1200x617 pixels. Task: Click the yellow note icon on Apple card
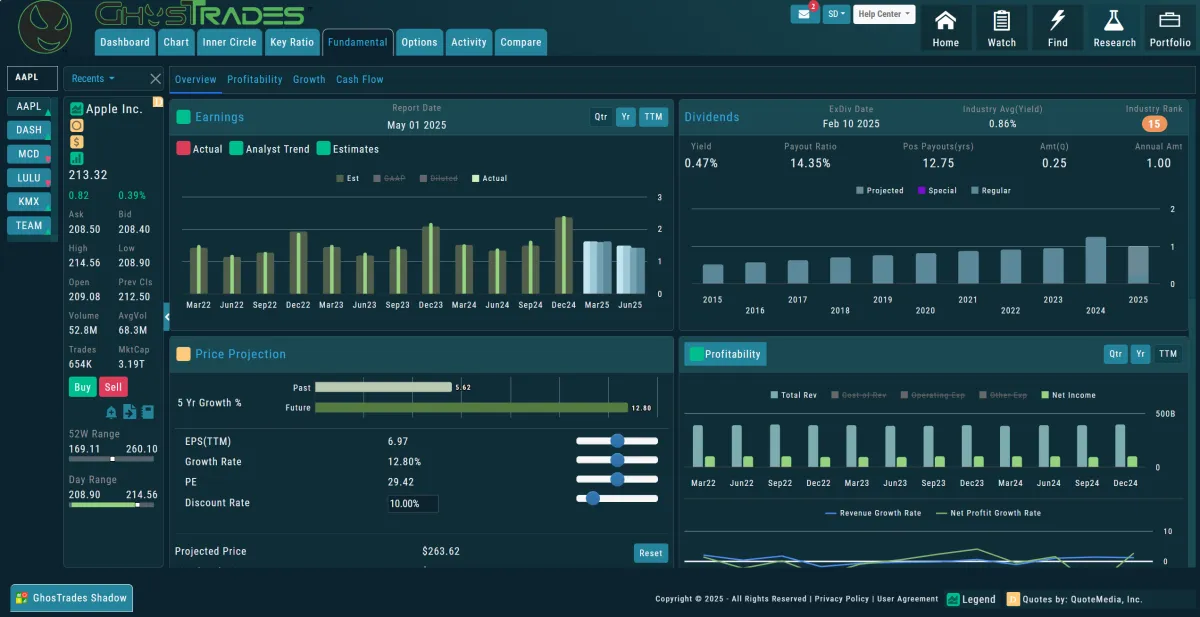pyautogui.click(x=157, y=102)
